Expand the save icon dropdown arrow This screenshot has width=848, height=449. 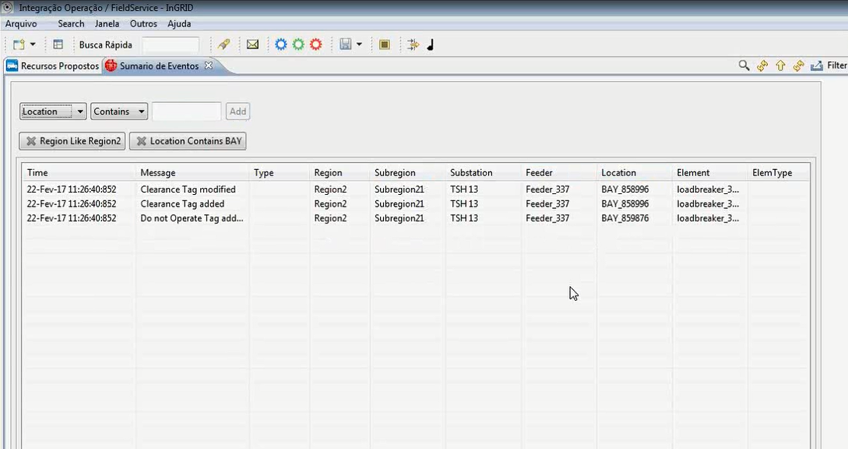(359, 45)
